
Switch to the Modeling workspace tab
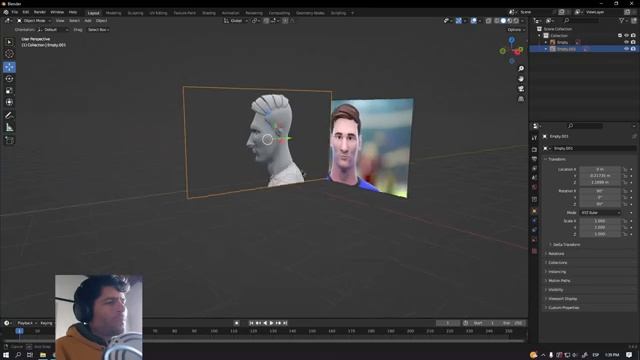[113, 13]
